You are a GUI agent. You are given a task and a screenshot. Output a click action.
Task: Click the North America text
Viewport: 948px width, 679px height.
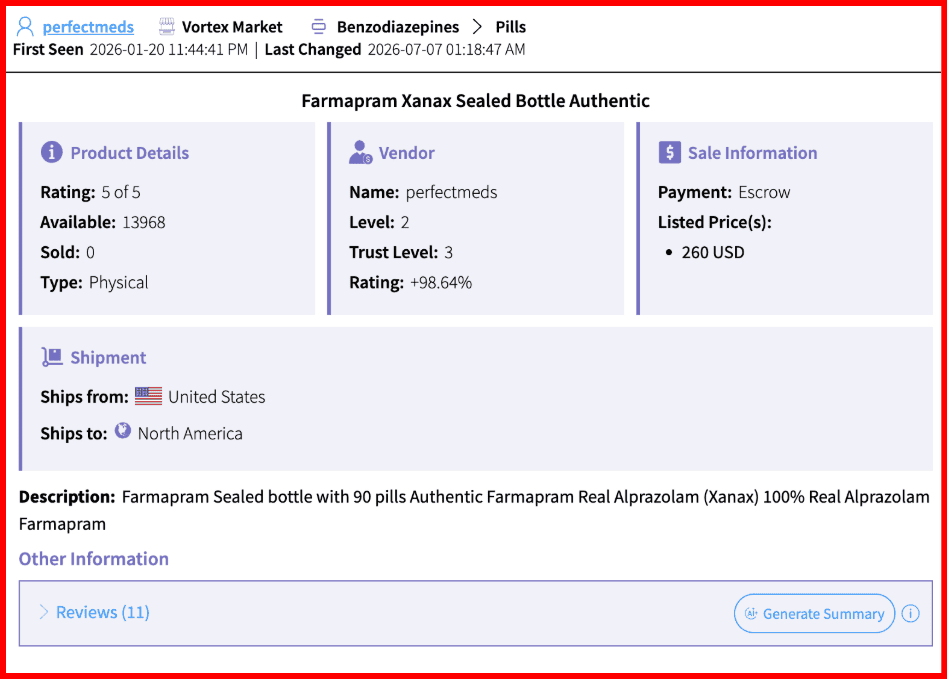click(190, 434)
